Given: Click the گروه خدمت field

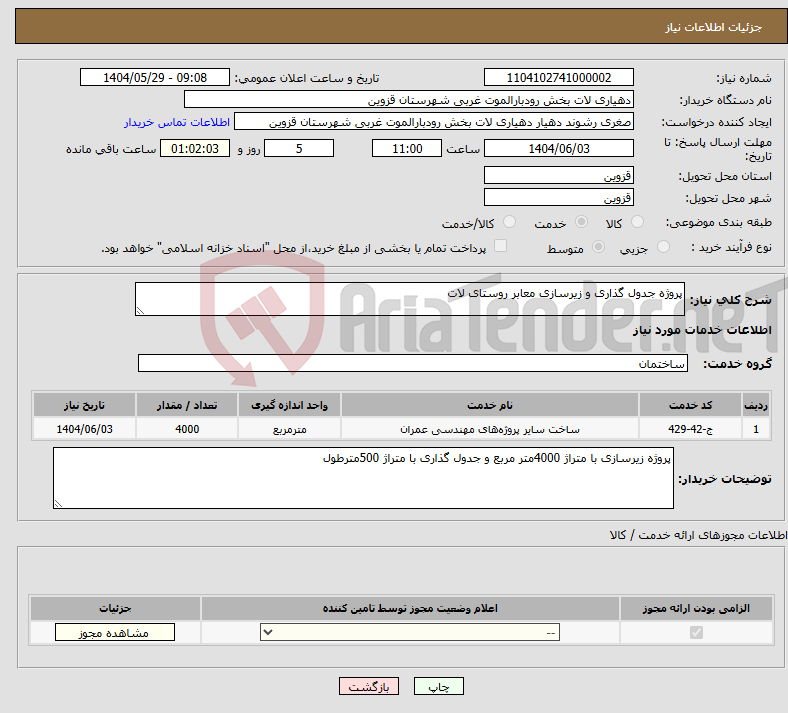Looking at the screenshot, I should pyautogui.click(x=413, y=363).
